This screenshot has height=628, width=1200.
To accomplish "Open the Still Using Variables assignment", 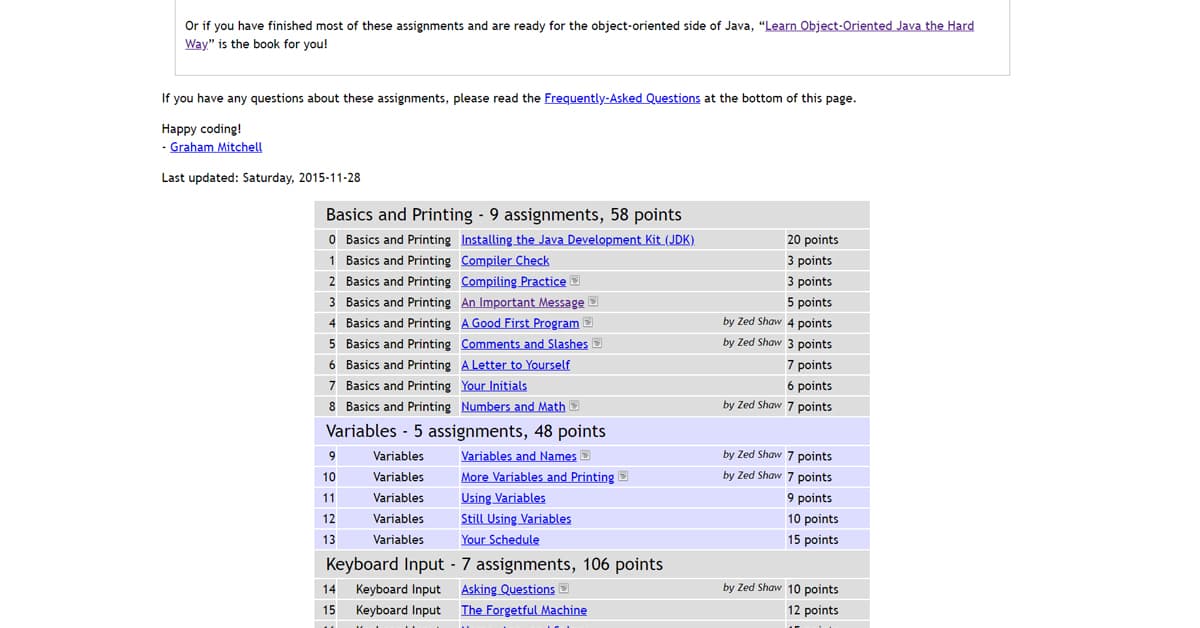I will coord(516,519).
